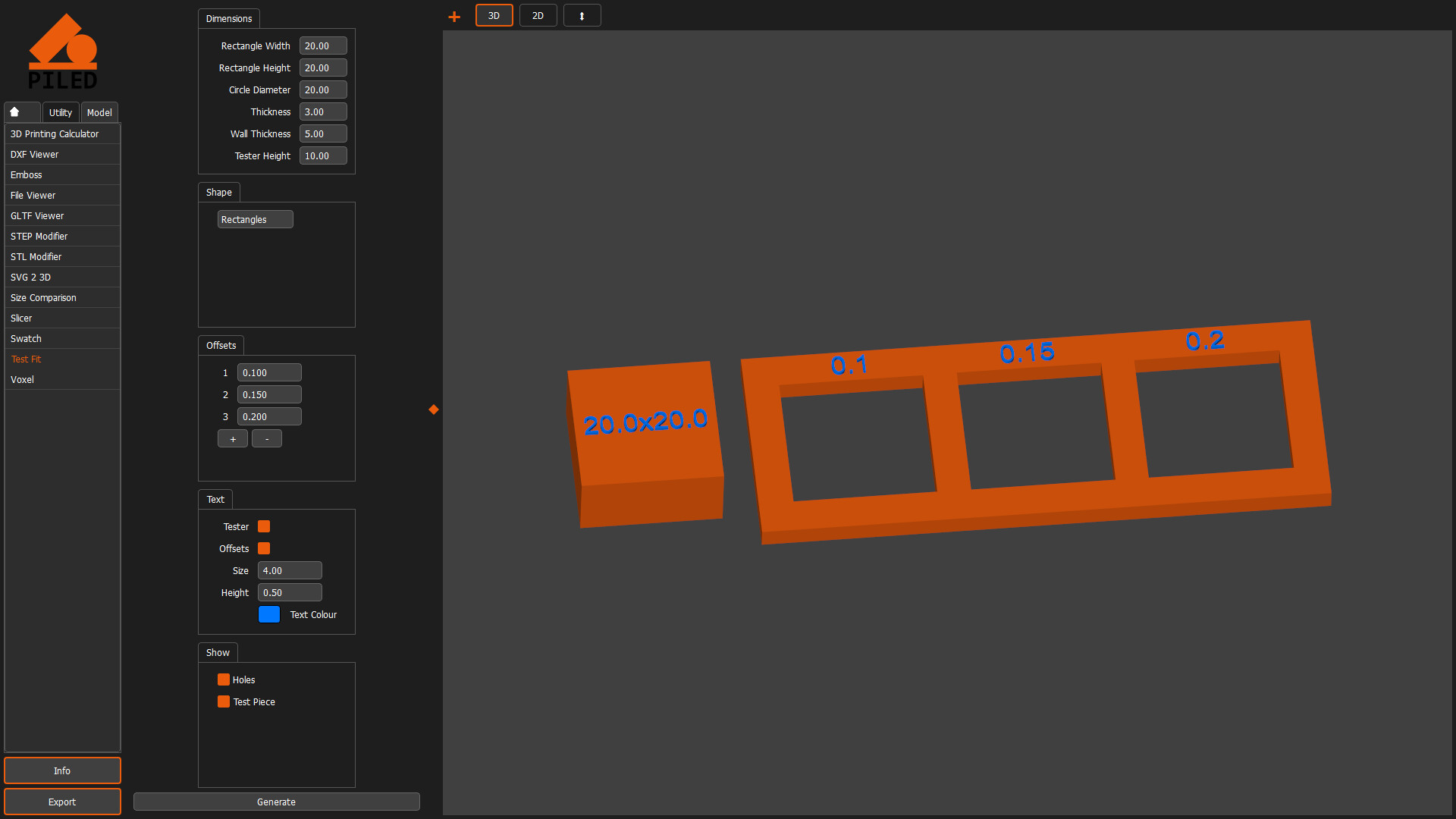Open the Slicer utility

[x=21, y=318]
